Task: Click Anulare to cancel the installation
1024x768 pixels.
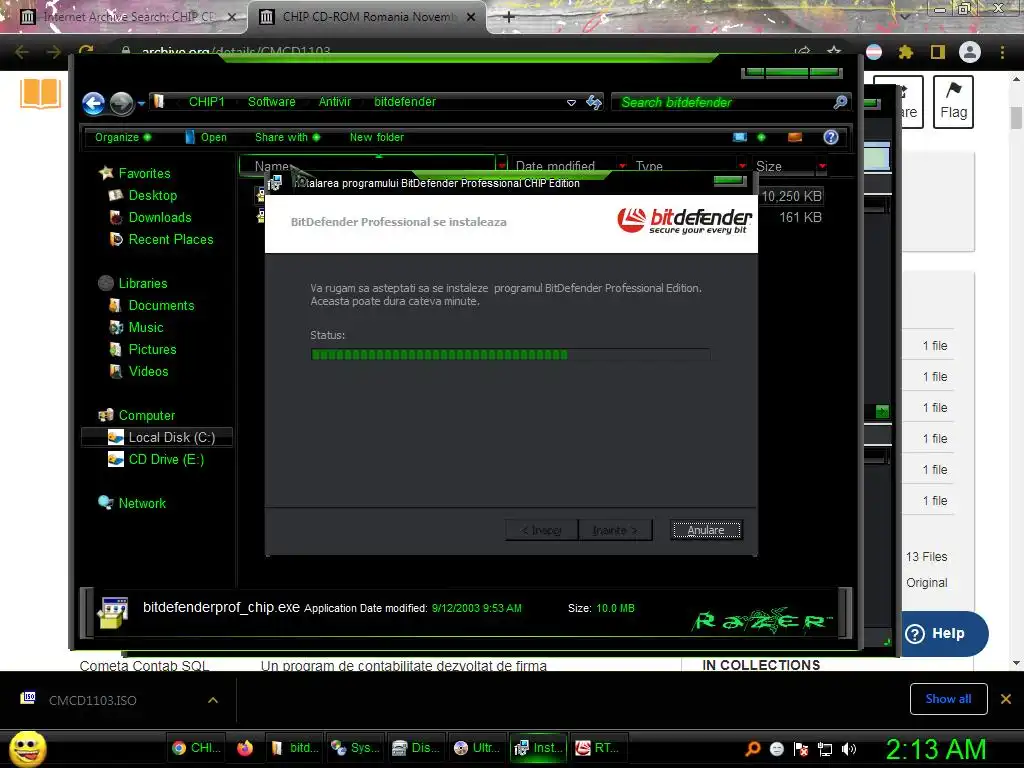Action: tap(706, 530)
